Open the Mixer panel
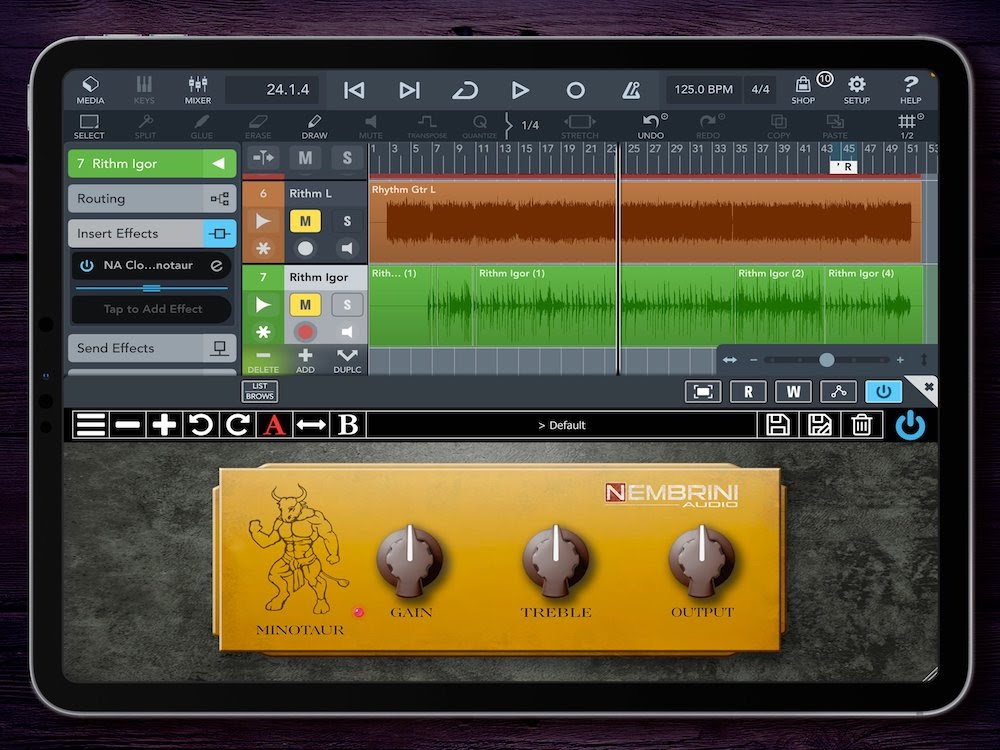The height and width of the screenshot is (750, 1000). (x=197, y=89)
